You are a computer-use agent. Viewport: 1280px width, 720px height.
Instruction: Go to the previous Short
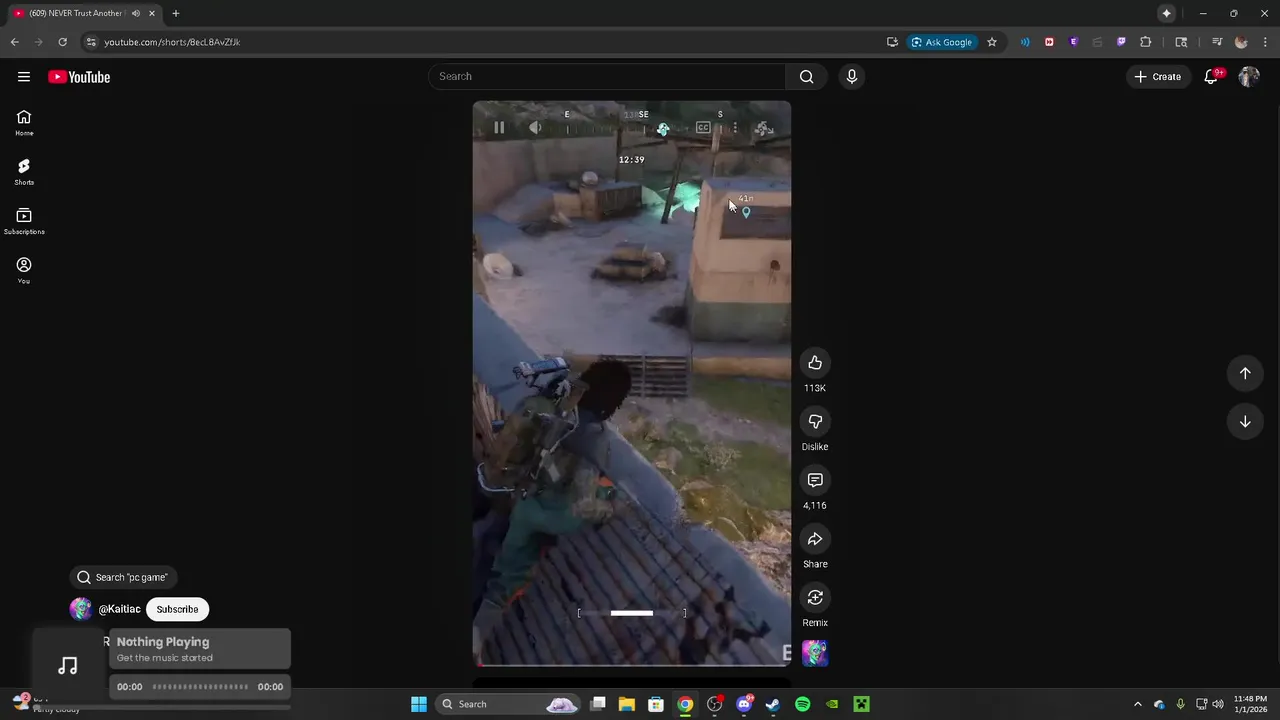[x=1245, y=373]
